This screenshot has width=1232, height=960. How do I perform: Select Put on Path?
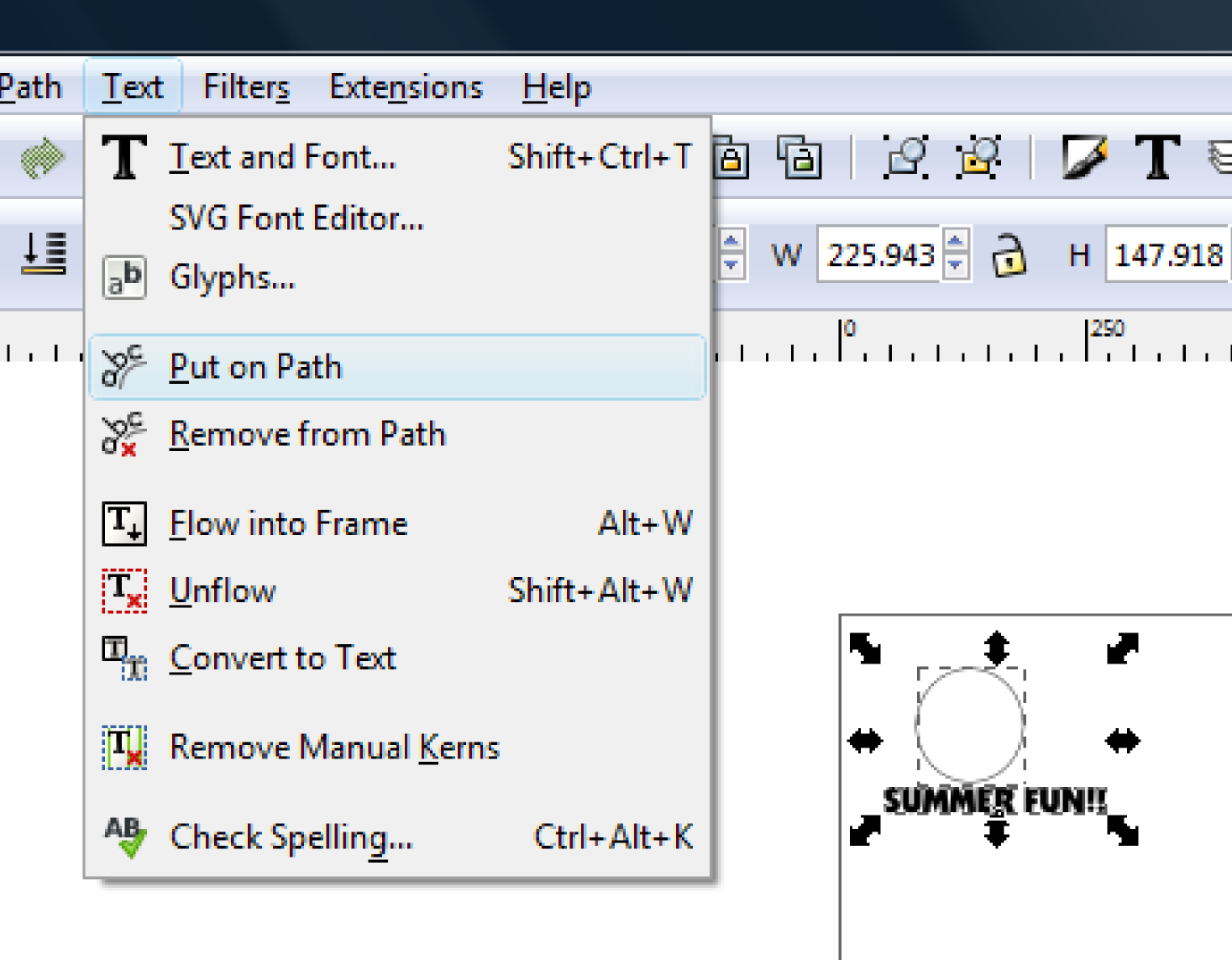[255, 367]
